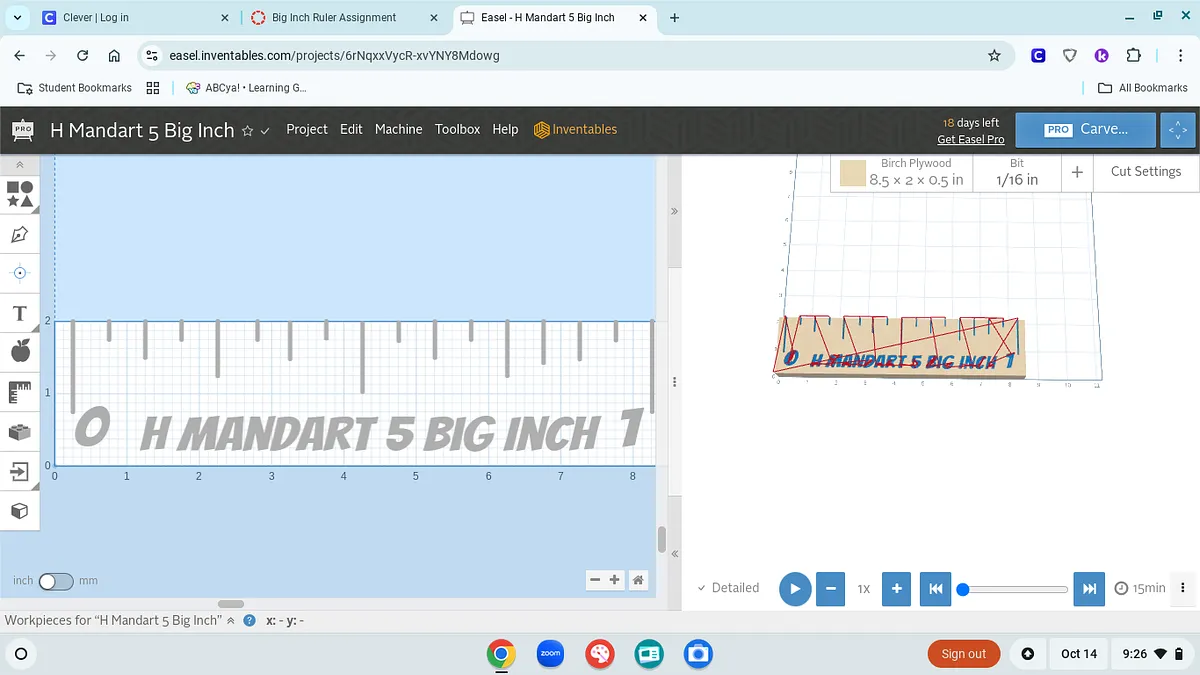Select the Shapes tool in left sidebar
This screenshot has width=1200, height=675.
(20, 193)
